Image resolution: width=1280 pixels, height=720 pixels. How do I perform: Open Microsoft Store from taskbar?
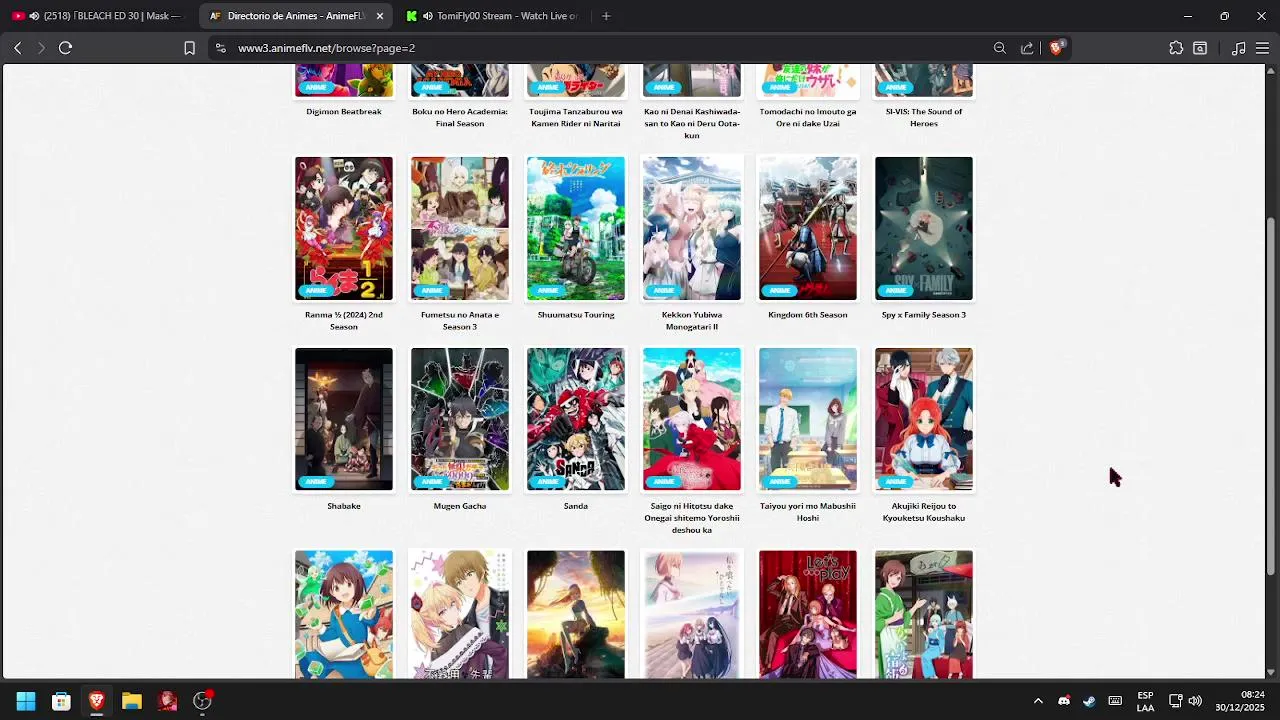click(61, 701)
